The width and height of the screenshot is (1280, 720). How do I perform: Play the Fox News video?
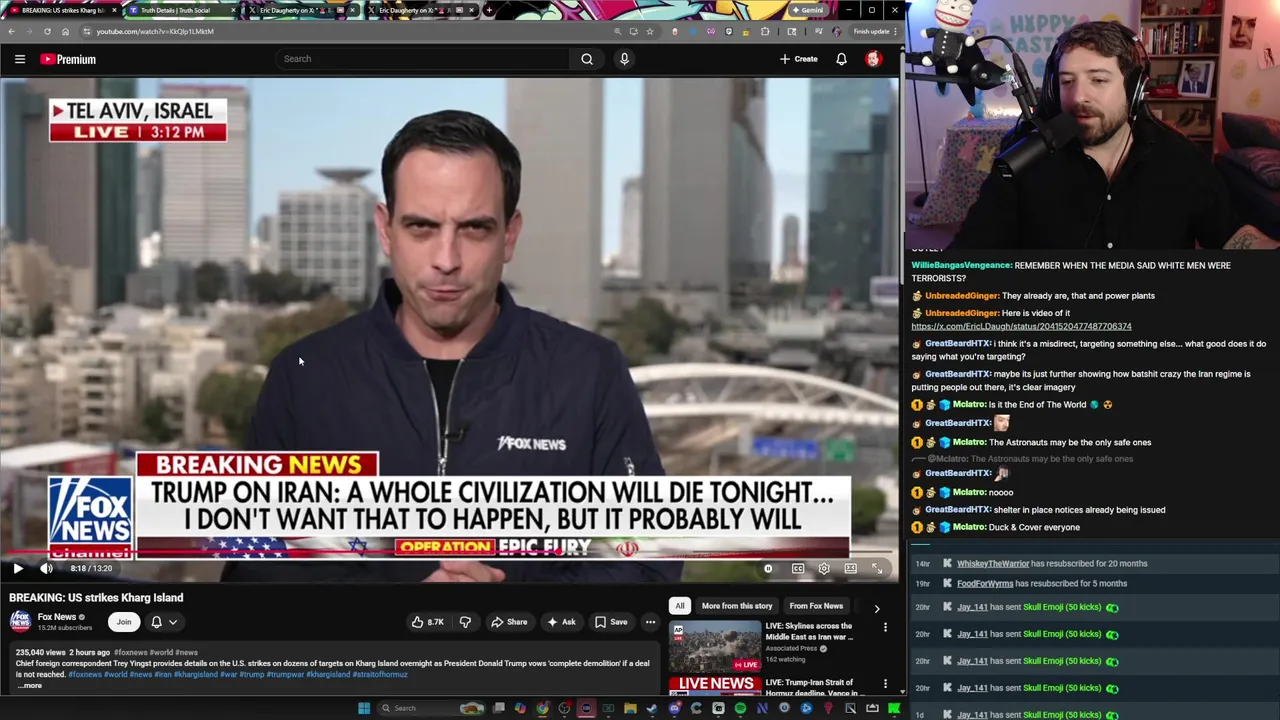point(17,568)
